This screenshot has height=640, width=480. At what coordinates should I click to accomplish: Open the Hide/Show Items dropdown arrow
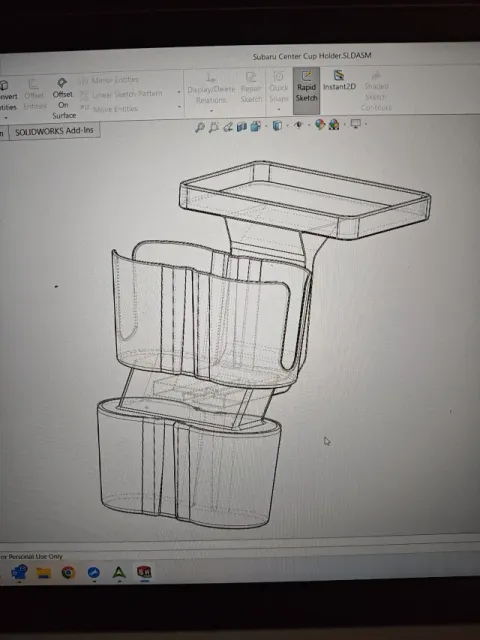[x=309, y=125]
